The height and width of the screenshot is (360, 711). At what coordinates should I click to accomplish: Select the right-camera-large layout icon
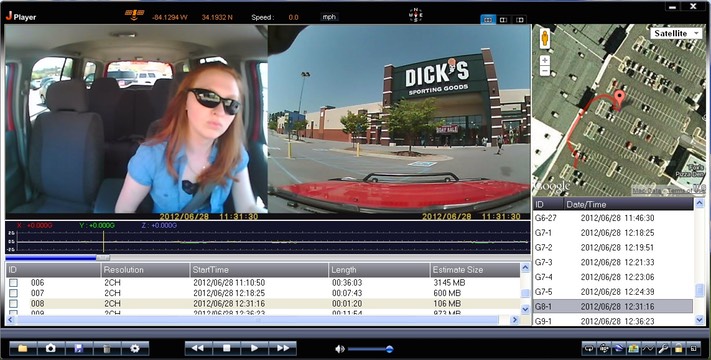click(520, 20)
